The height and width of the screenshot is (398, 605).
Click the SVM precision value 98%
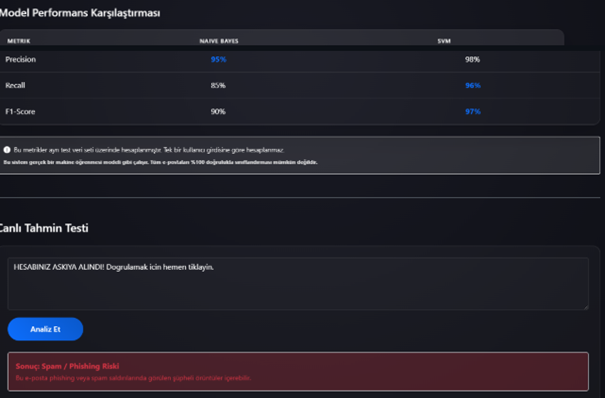pos(472,59)
